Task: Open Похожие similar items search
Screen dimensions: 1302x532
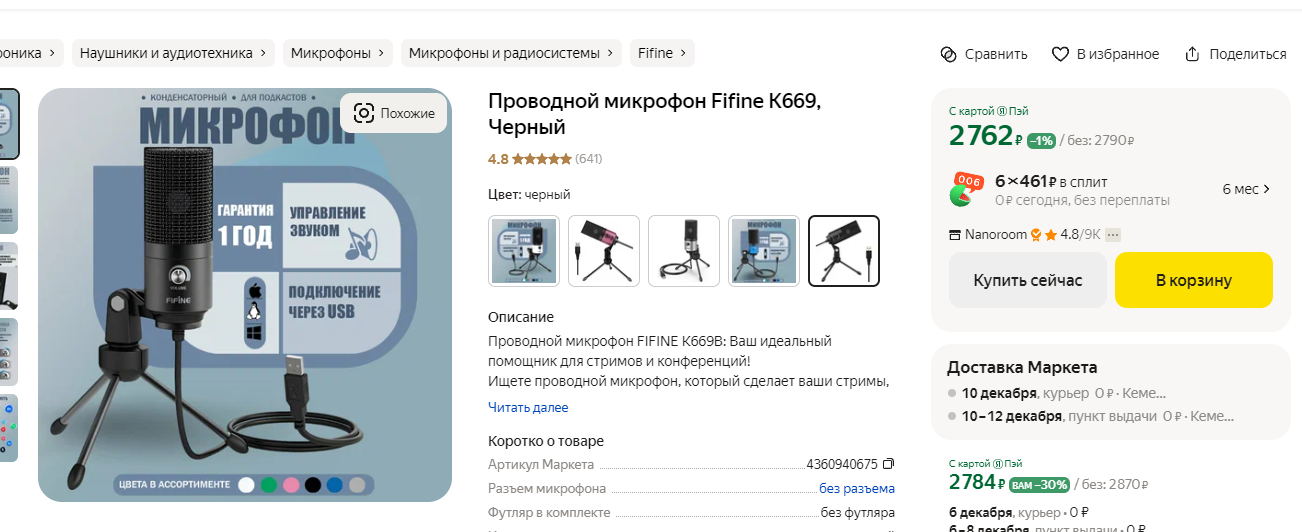Action: [x=394, y=113]
